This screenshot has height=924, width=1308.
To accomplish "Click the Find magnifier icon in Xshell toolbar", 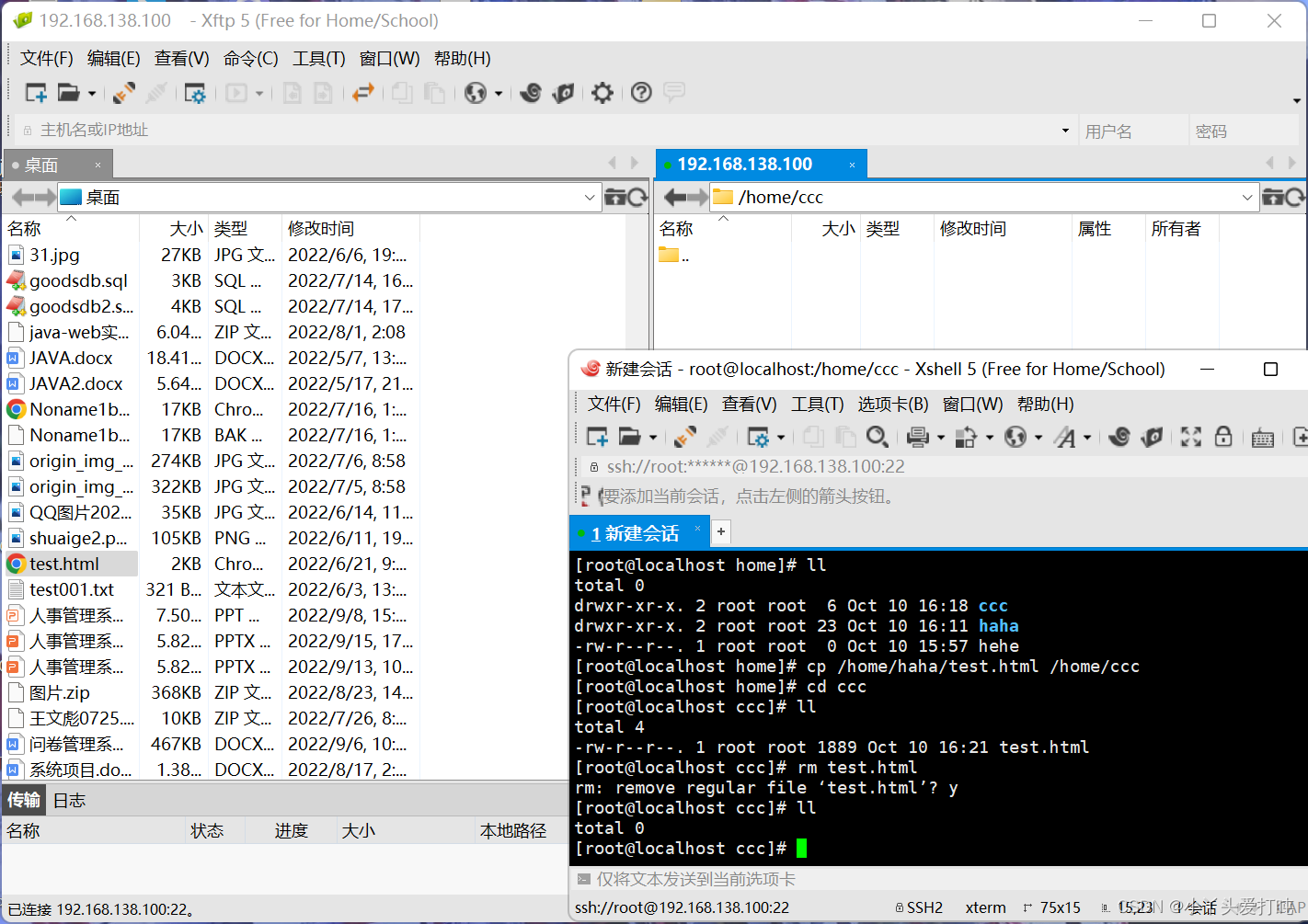I will coord(878,437).
